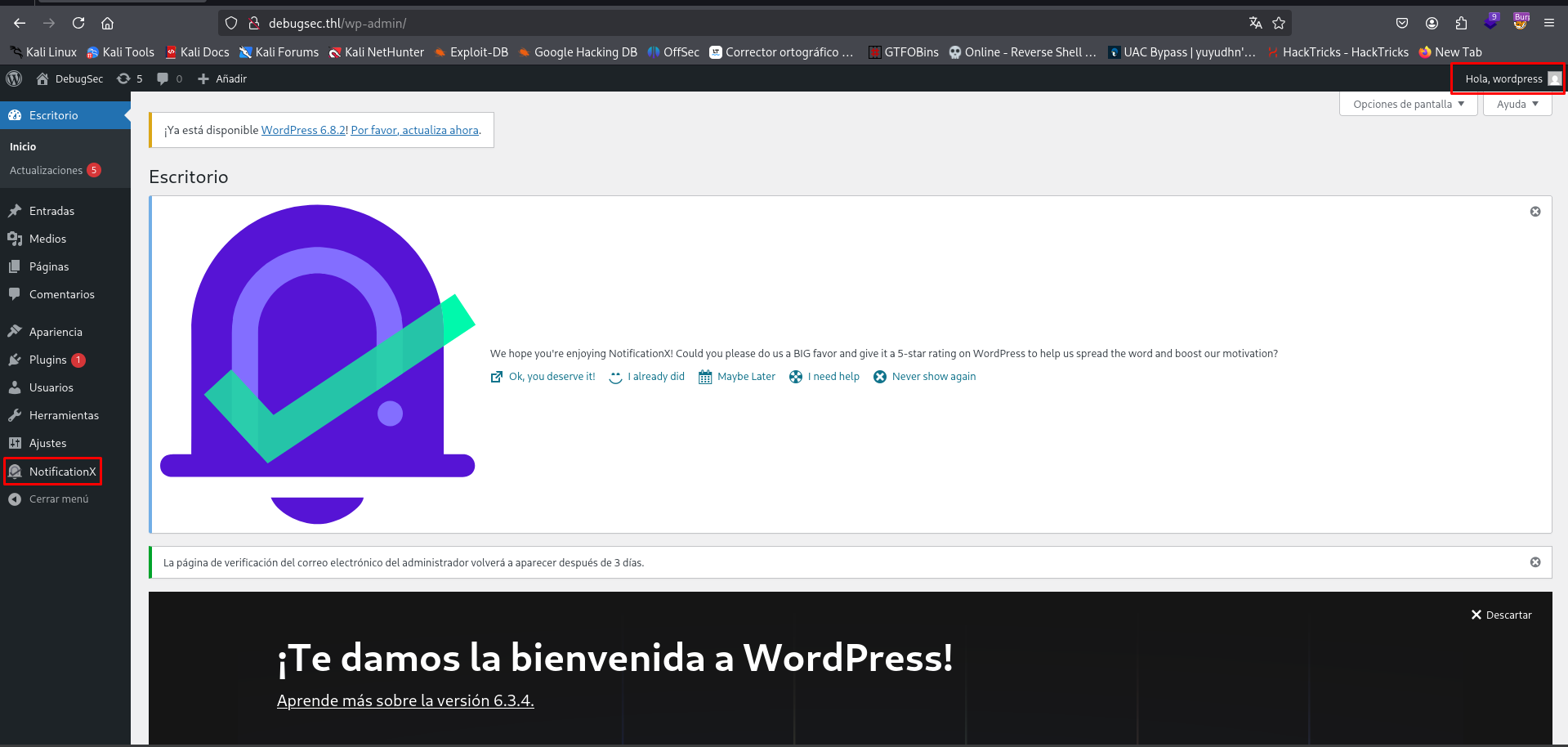
Task: Dismiss the NotificationX review notice
Action: pos(1535,212)
